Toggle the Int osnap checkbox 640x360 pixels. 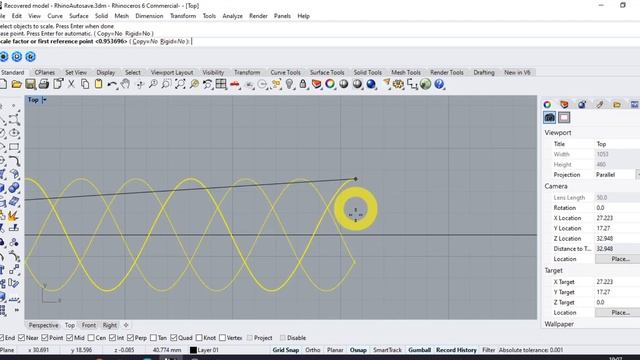[112, 338]
